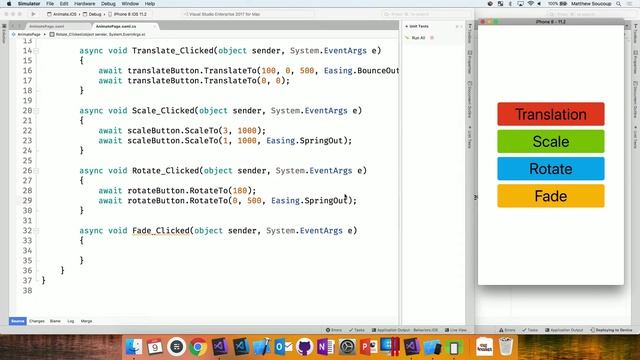The width and height of the screenshot is (640, 360).
Task: Close the AnimatePage.xaml.cs tab
Action: tap(154, 26)
